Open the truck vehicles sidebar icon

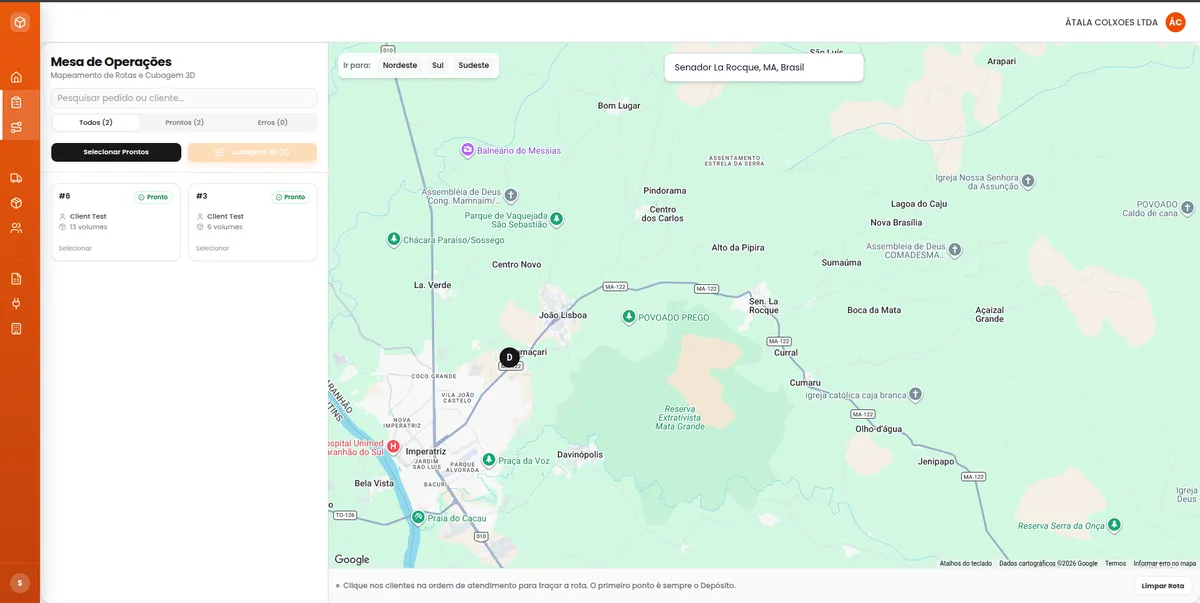tap(16, 178)
